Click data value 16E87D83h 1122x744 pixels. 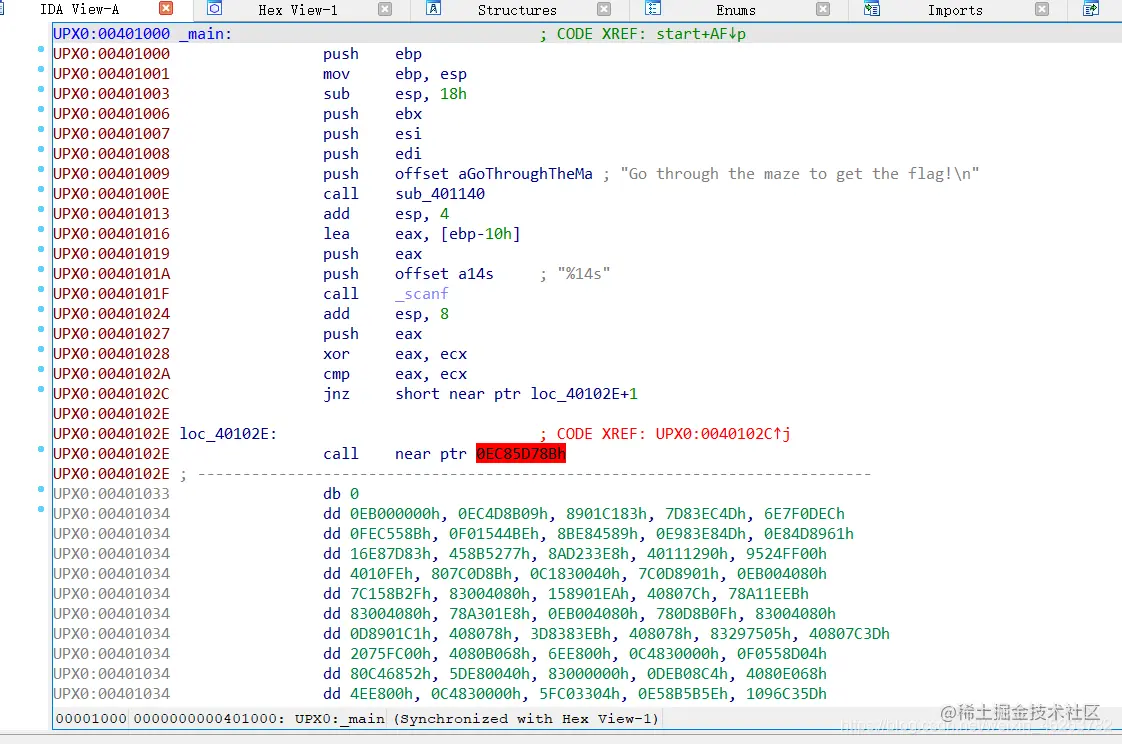(391, 554)
